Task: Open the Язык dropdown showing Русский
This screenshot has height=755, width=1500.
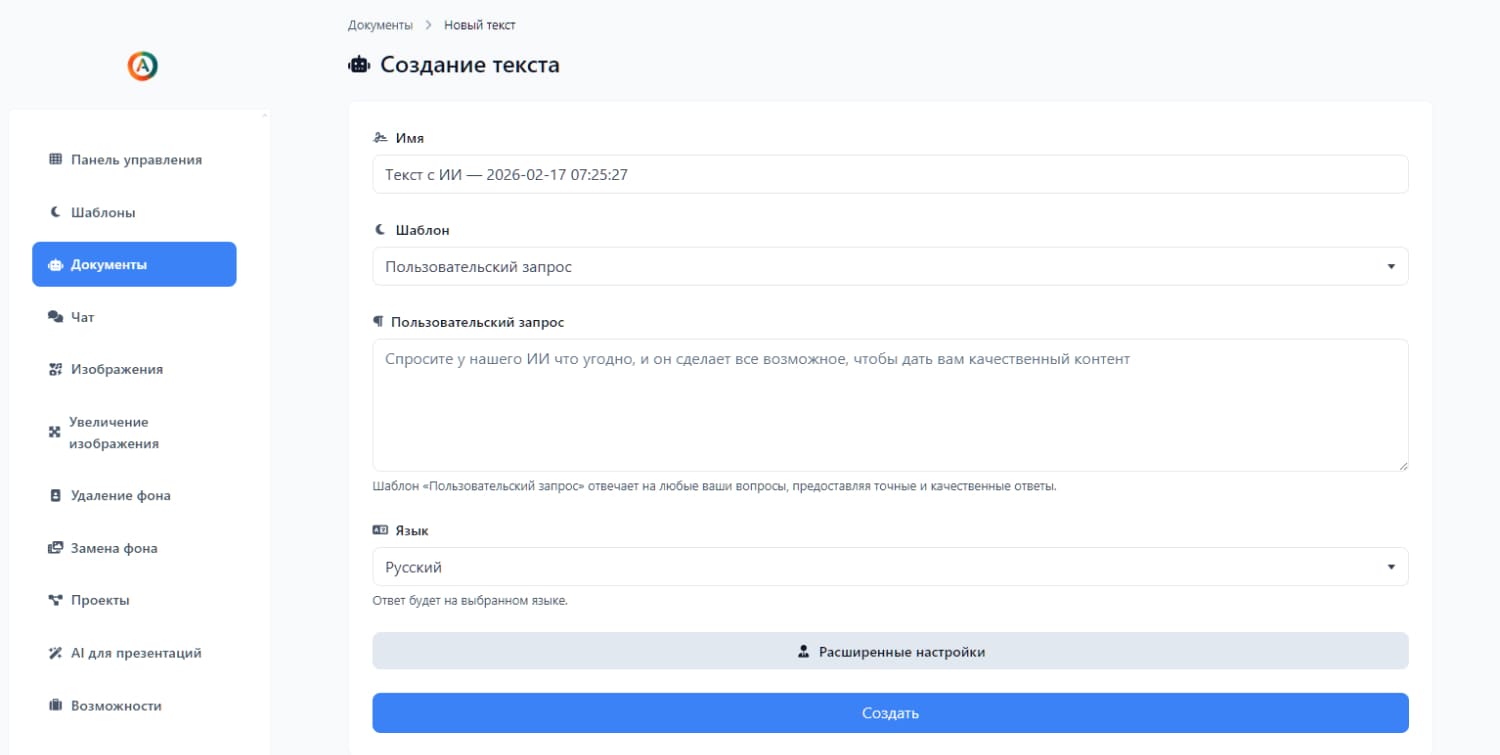Action: 889,567
